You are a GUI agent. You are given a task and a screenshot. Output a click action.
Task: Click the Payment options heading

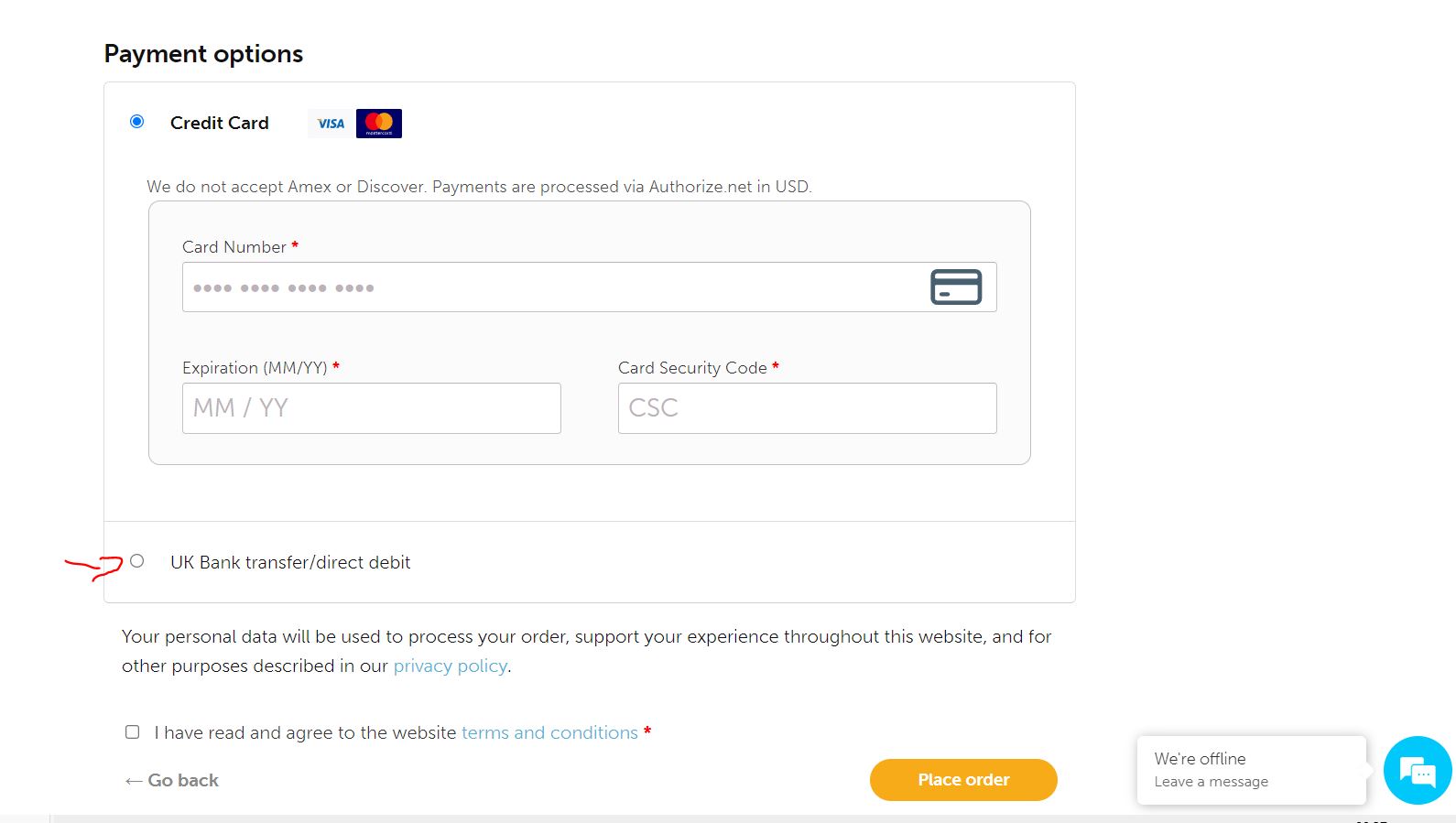click(203, 53)
